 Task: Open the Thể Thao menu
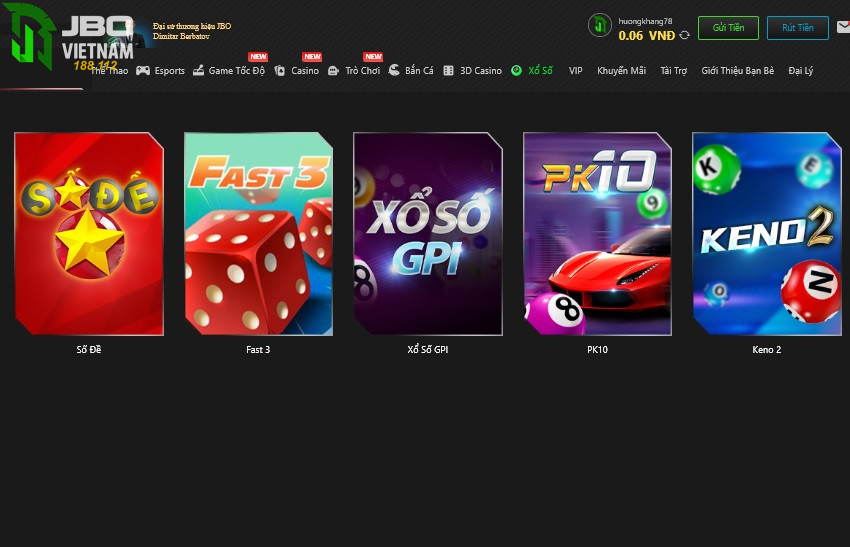[110, 70]
